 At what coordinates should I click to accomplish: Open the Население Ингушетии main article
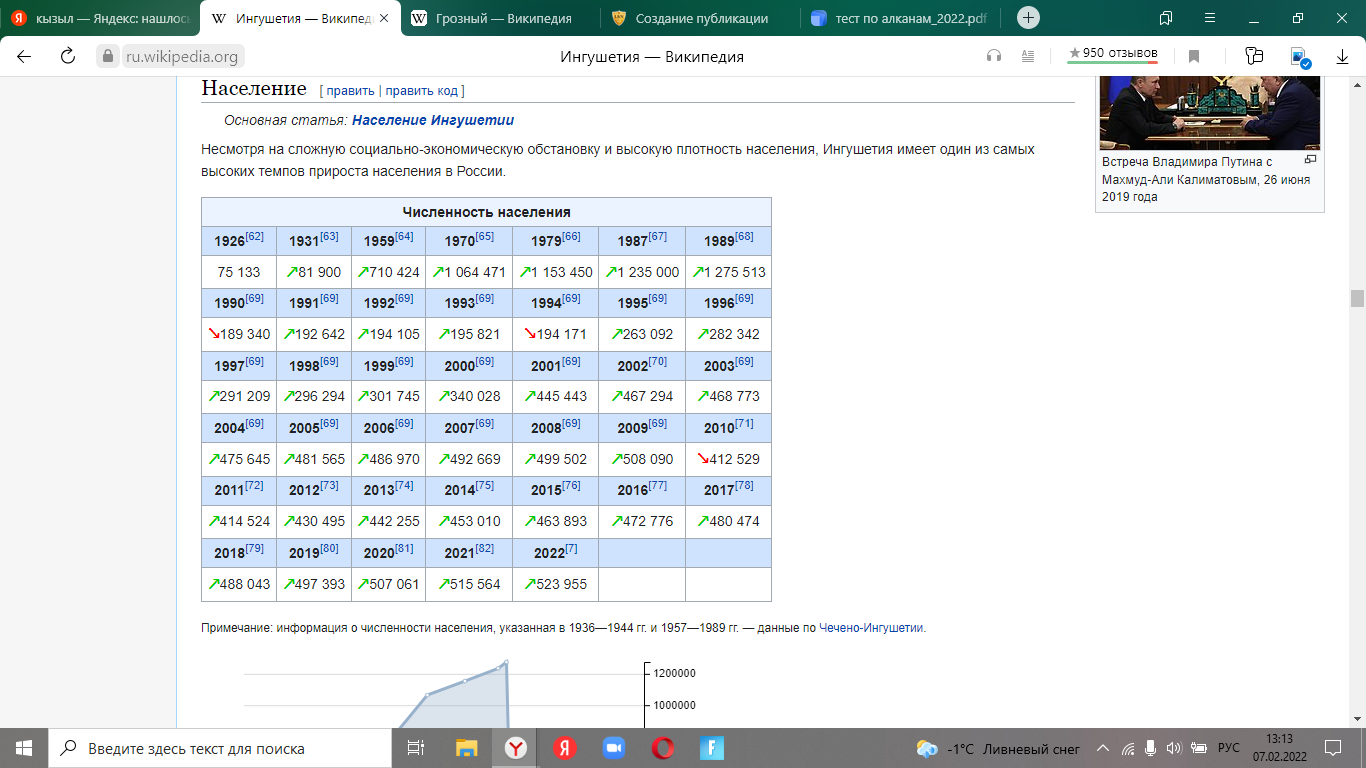(432, 120)
